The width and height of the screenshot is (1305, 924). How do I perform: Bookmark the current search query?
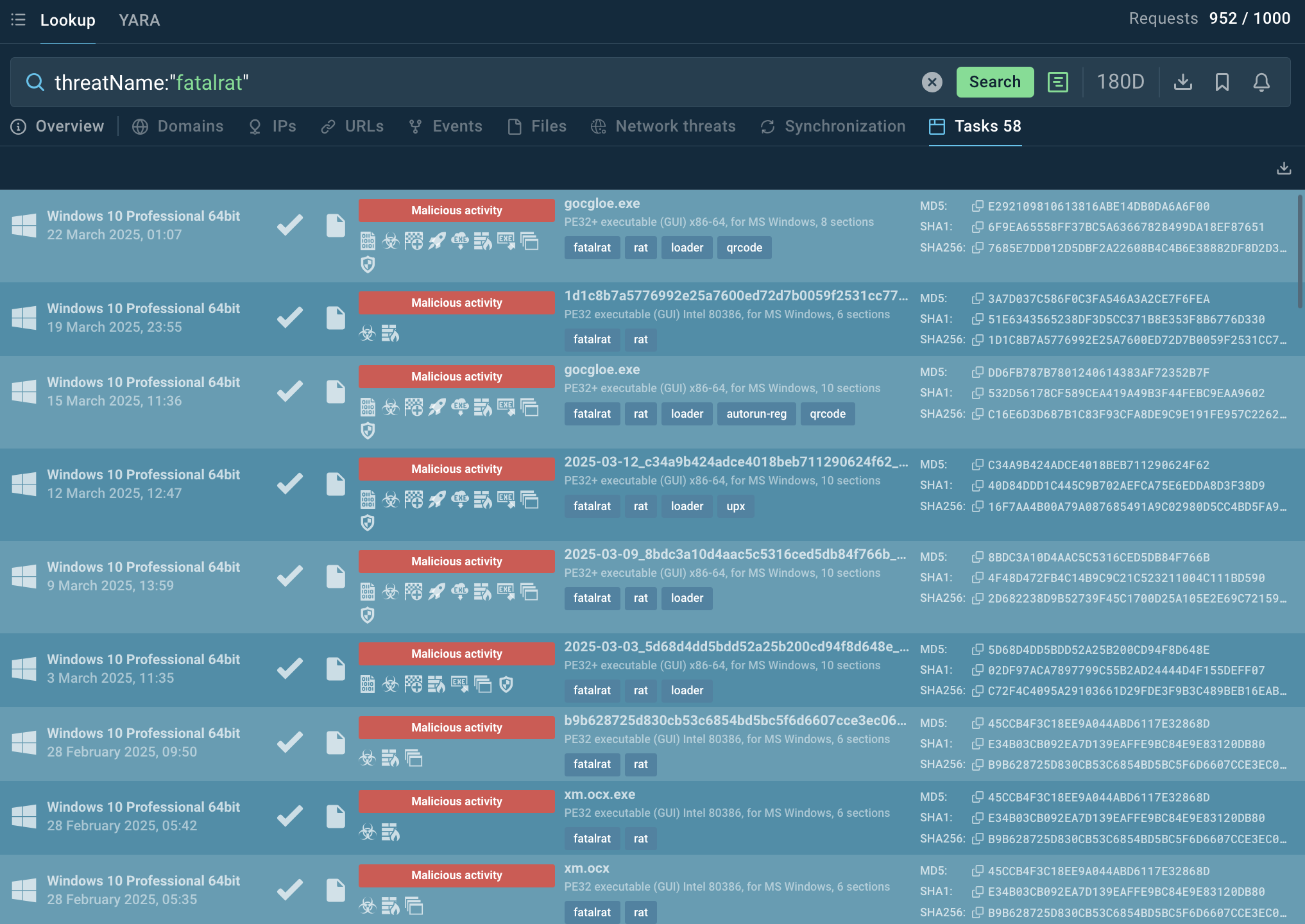point(1222,82)
